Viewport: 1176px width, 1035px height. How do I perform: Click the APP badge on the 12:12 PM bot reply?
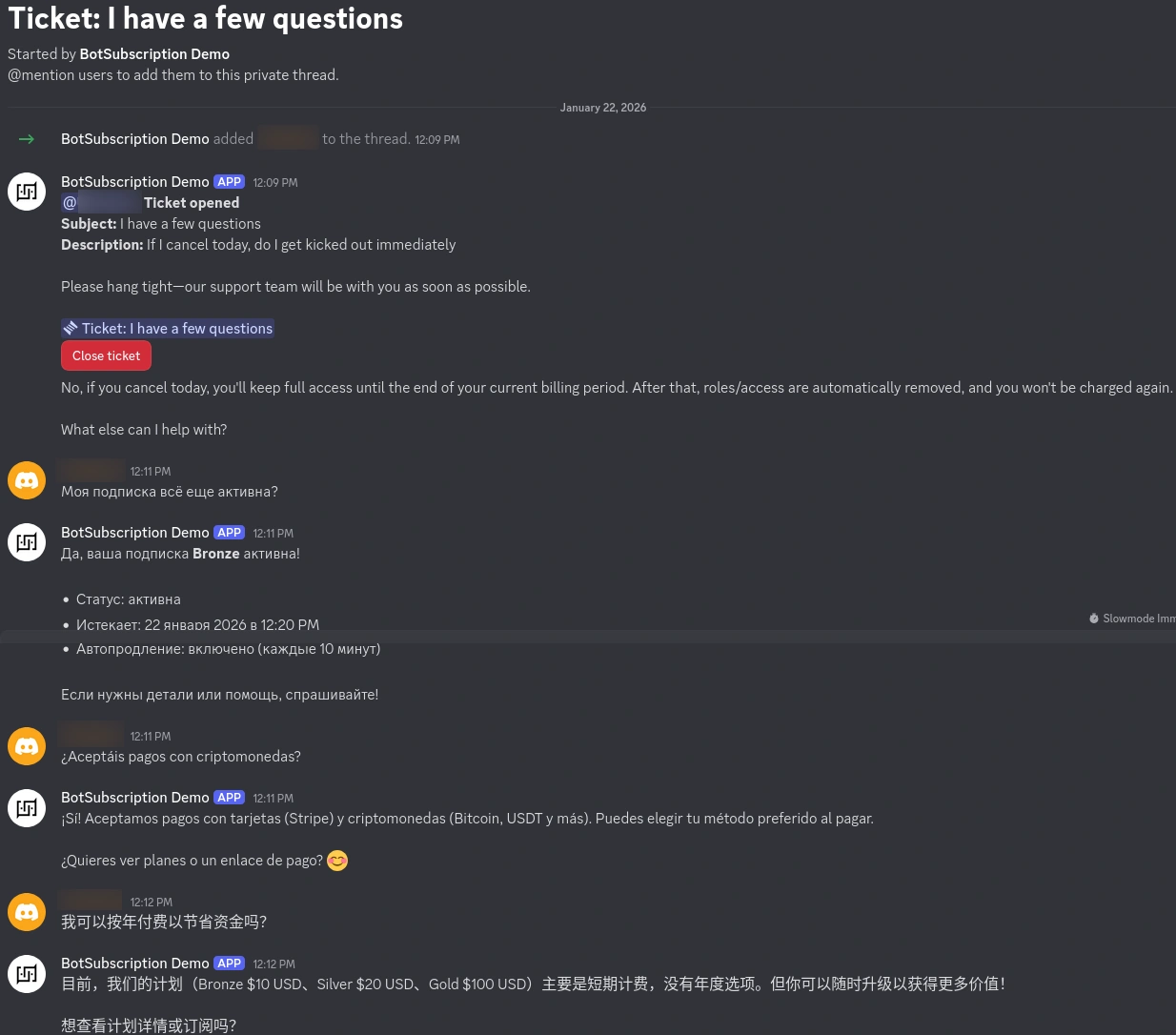(x=229, y=964)
